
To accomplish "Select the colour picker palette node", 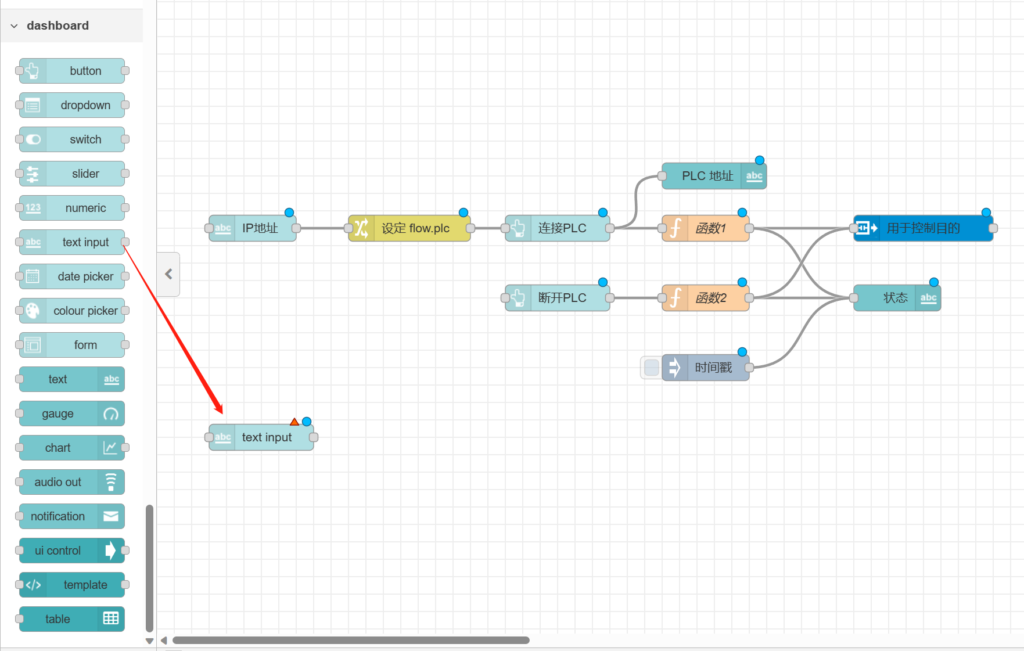I will pos(72,311).
